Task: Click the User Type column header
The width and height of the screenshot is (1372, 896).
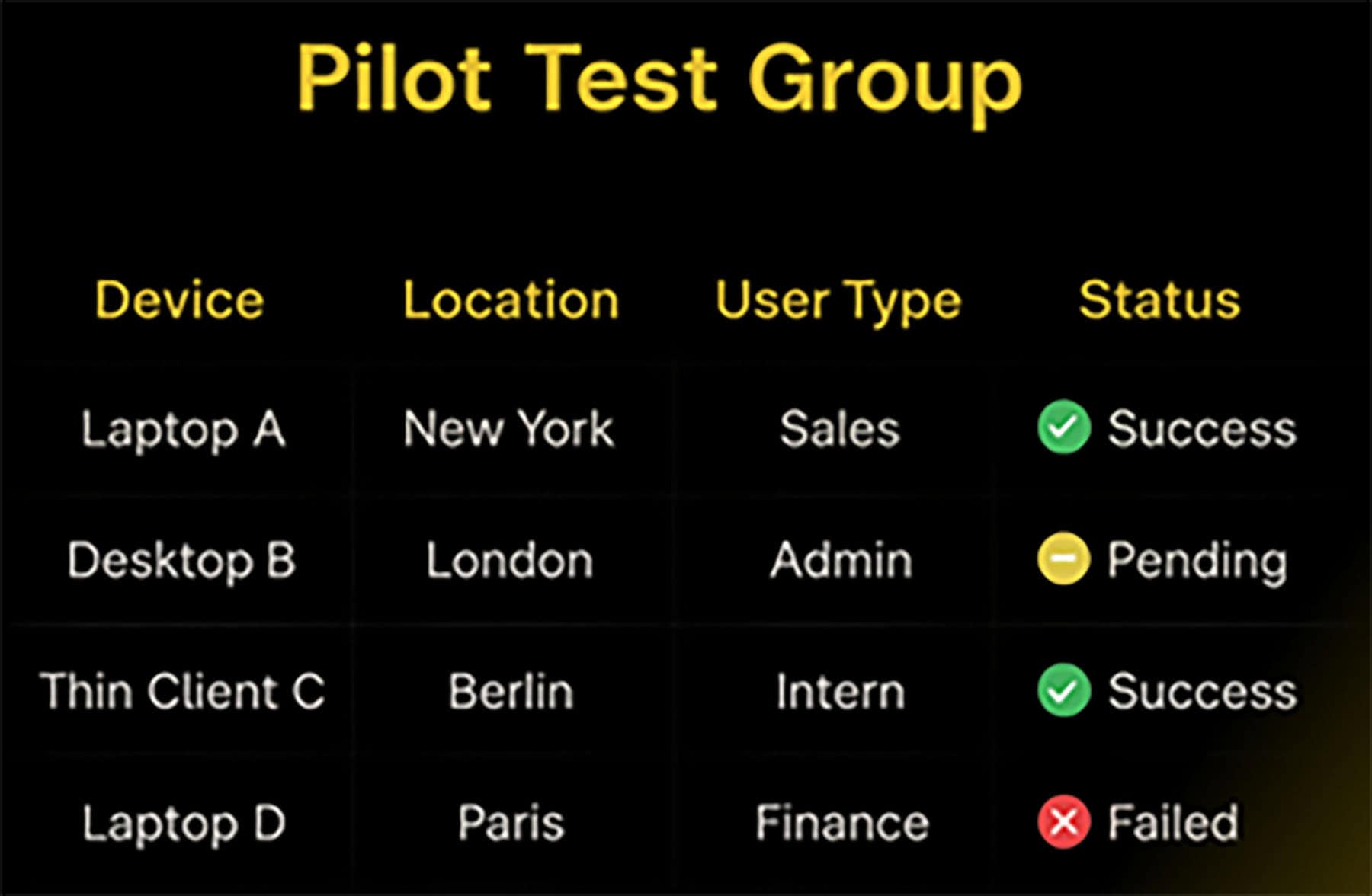Action: [x=838, y=301]
